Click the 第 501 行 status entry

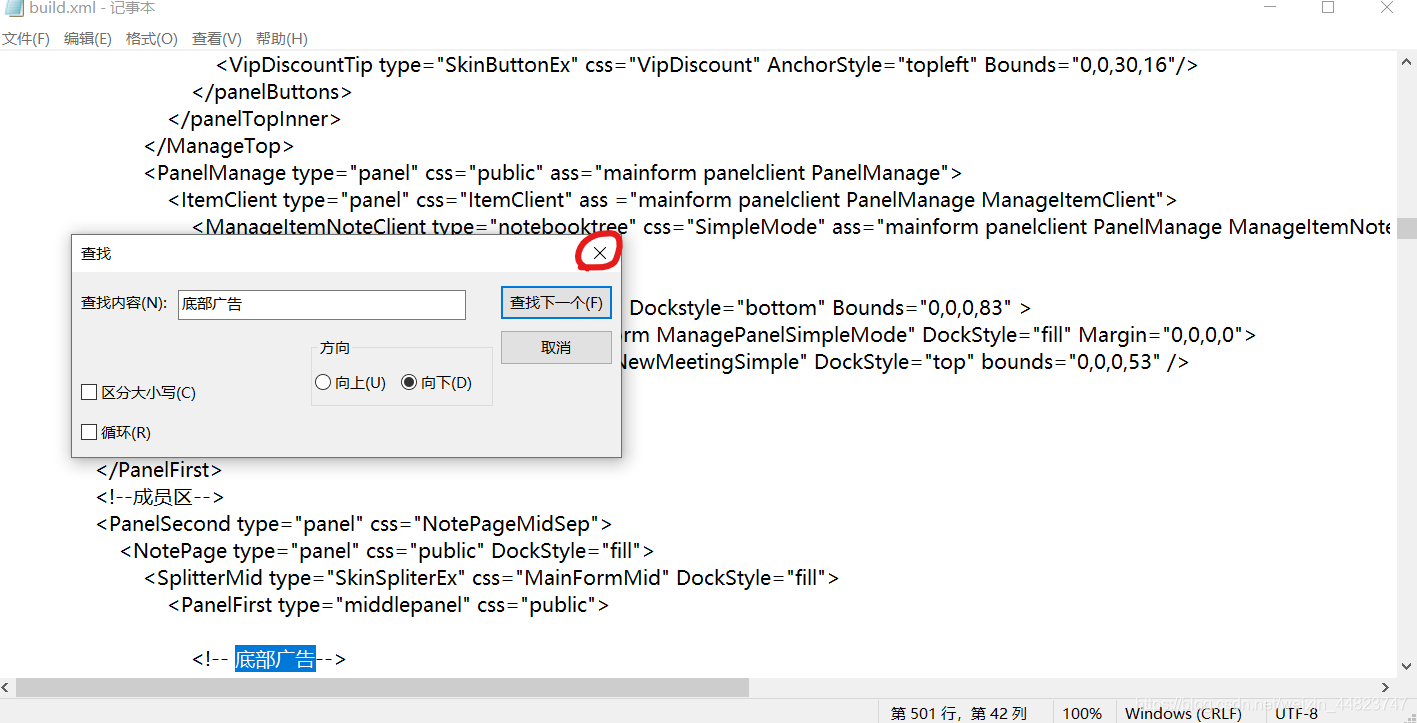959,714
